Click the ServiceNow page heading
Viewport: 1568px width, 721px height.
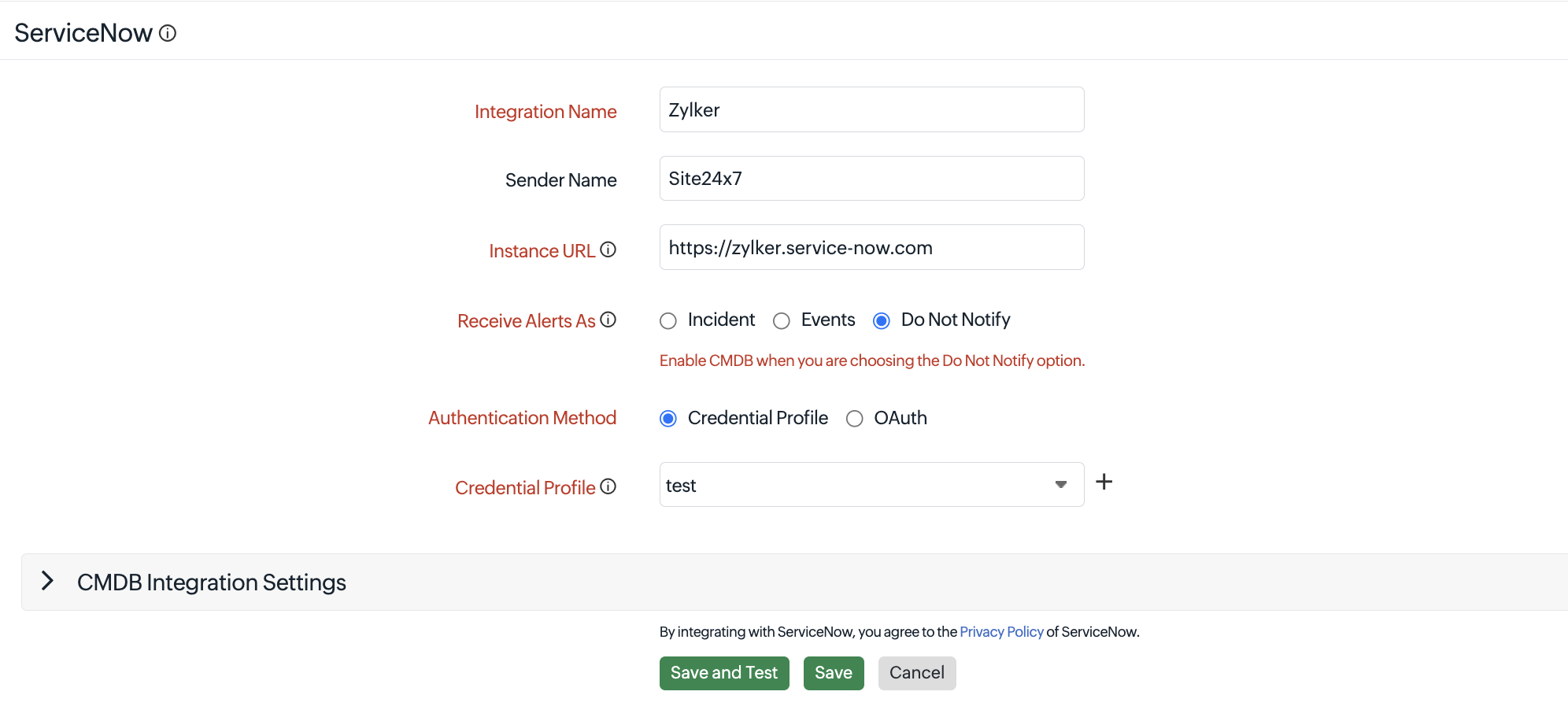click(83, 33)
